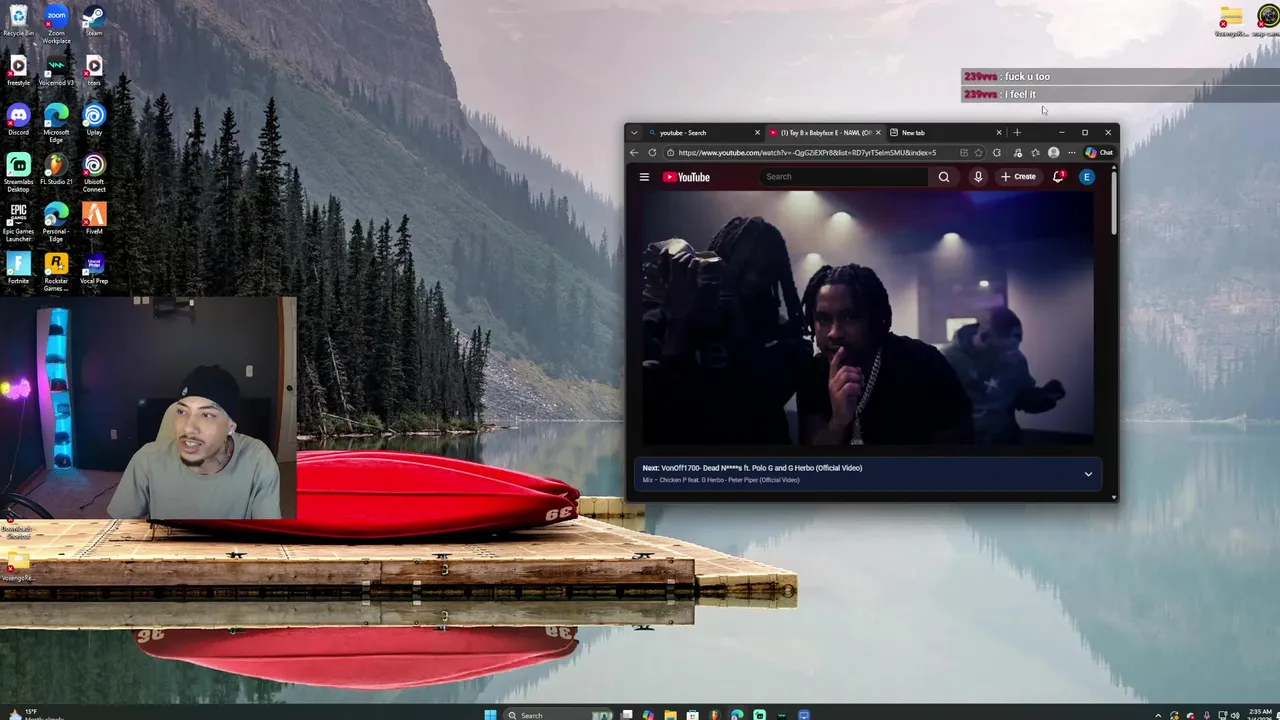Click the Edge address bar URL
This screenshot has width=1280, height=720.
pos(807,153)
